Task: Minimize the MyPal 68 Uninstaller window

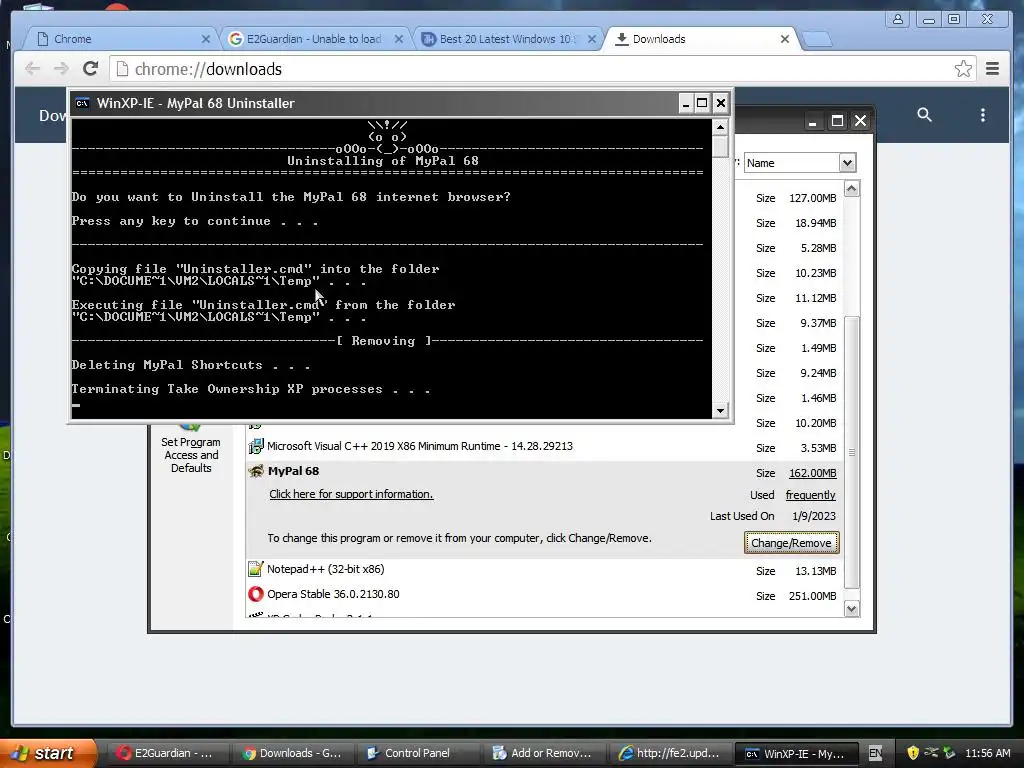Action: coord(685,103)
